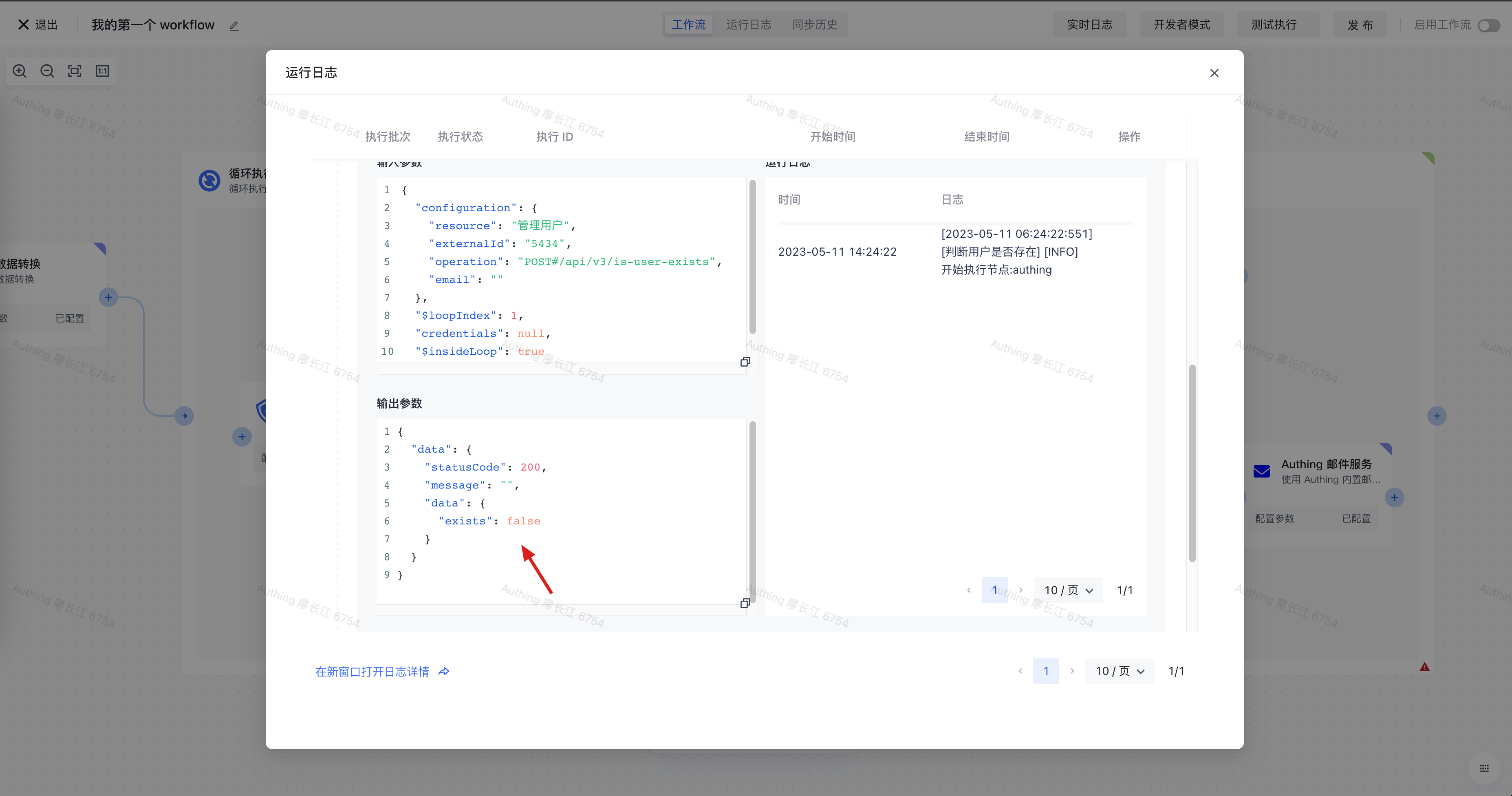Screen dimensions: 1512x796
Task: Toggle the 启用工作流 switch
Action: pos(1488,25)
